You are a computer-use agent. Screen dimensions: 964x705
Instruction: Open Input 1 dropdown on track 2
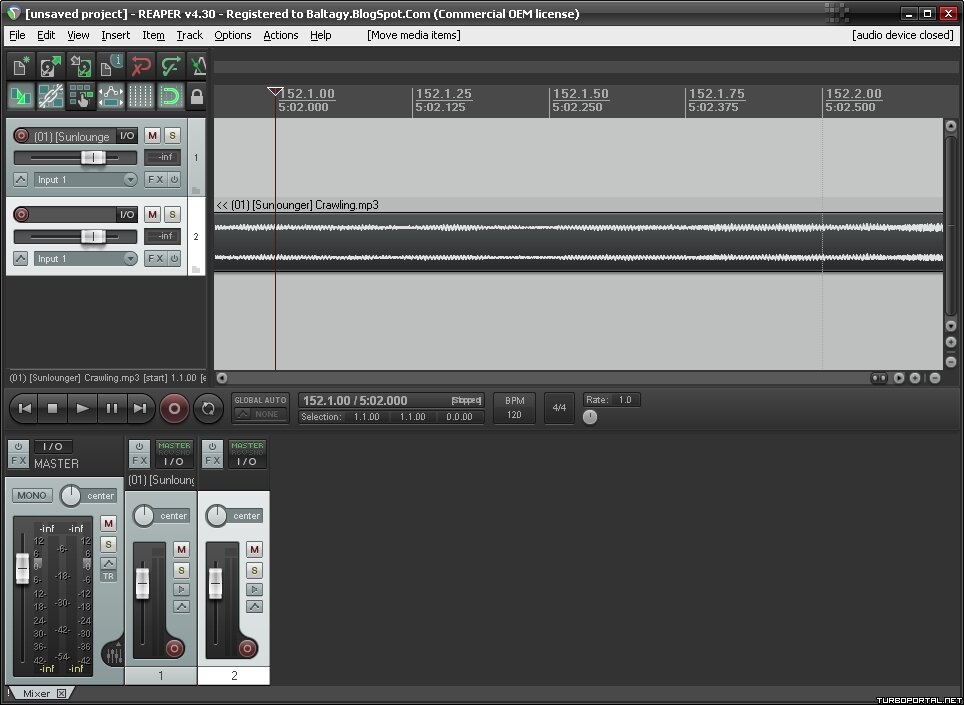tap(85, 258)
